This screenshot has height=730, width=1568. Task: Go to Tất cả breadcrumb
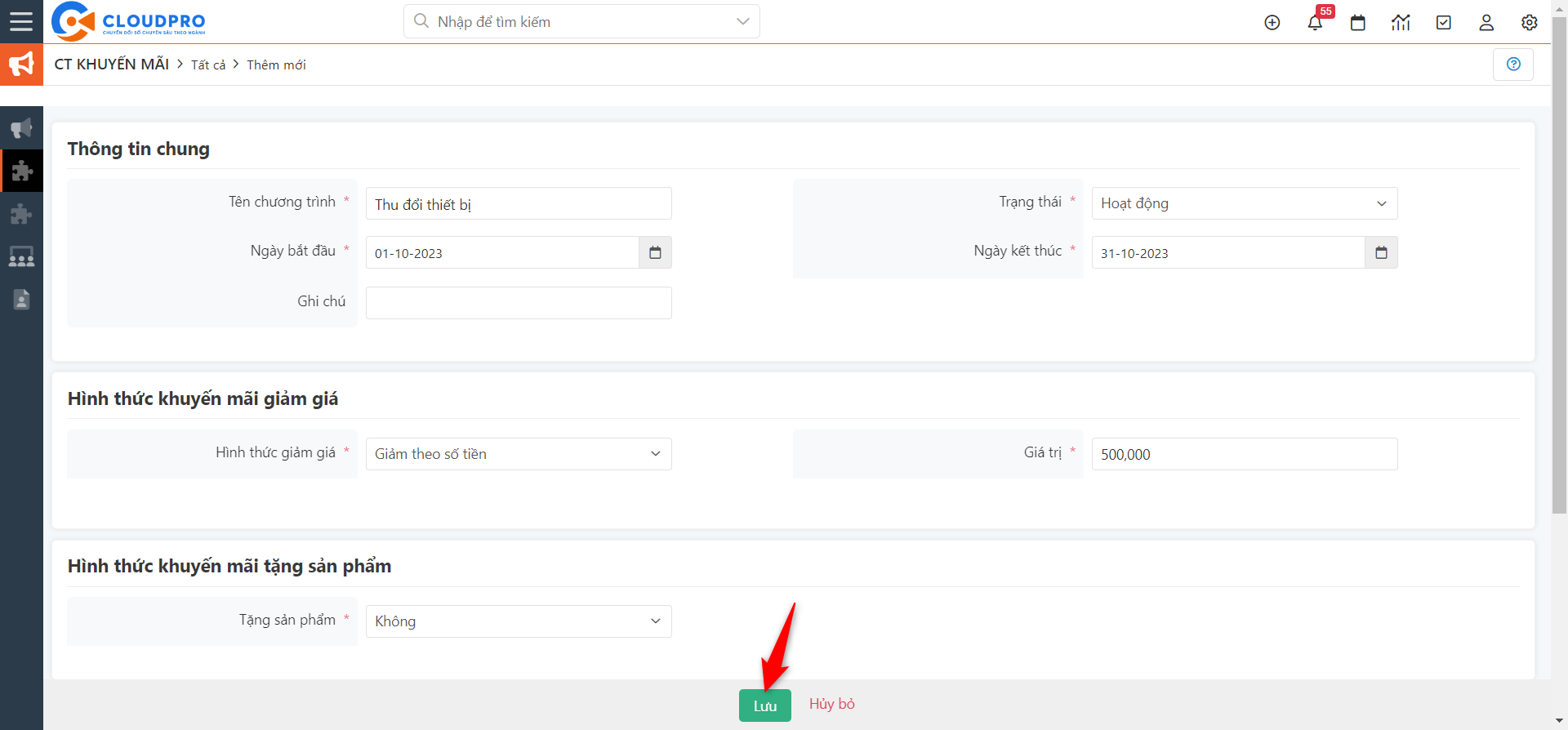(x=208, y=65)
